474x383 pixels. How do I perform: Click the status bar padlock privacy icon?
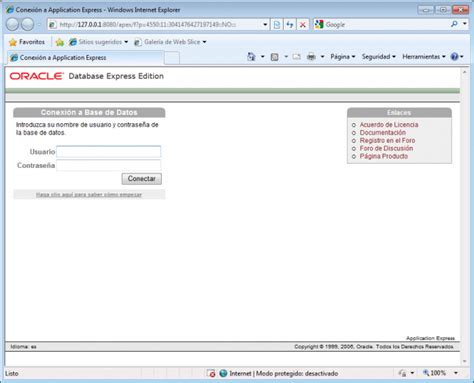pyautogui.click(x=402, y=373)
